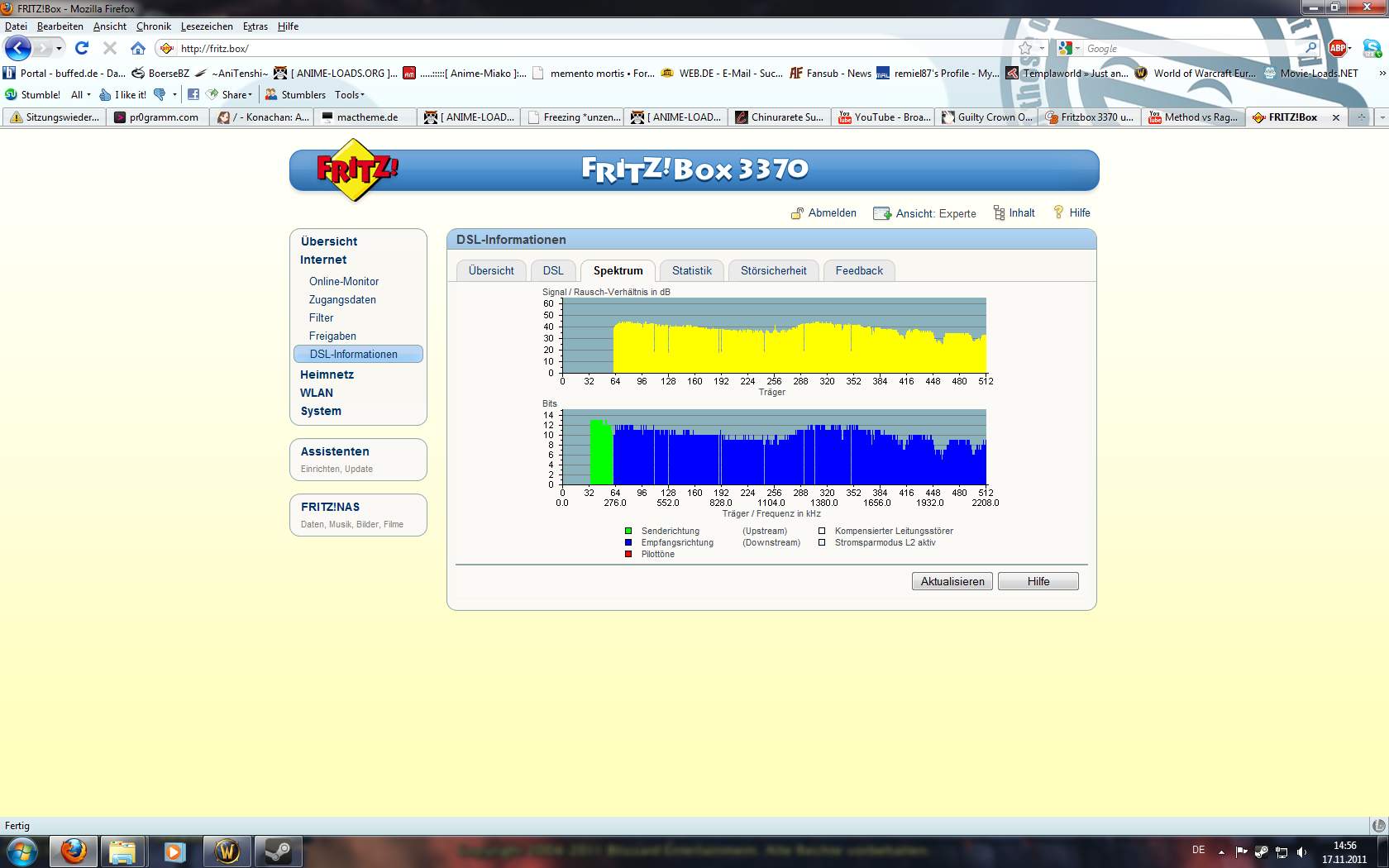Open the ABP dropdown arrow
This screenshot has width=1389, height=868.
[x=1349, y=48]
